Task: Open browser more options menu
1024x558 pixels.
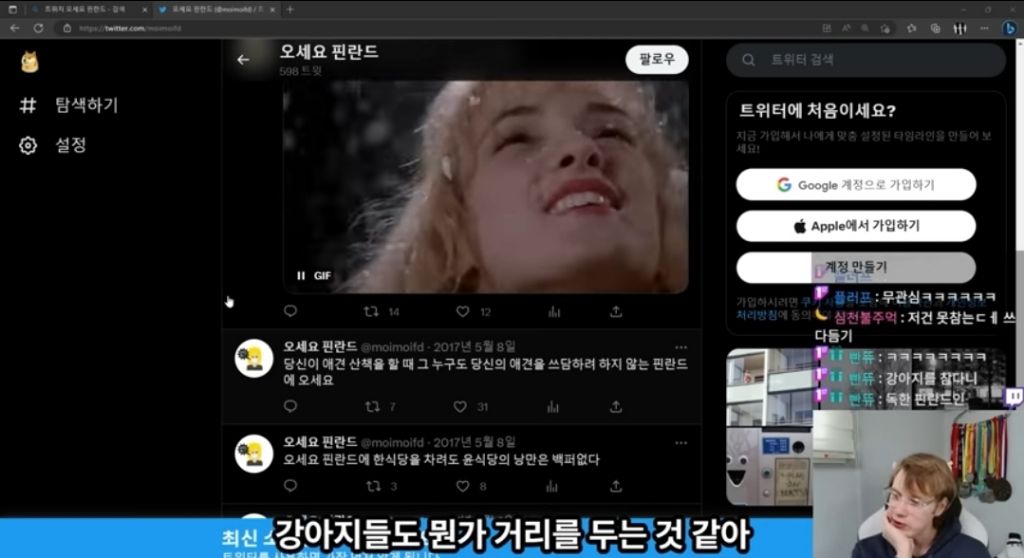Action: click(x=984, y=28)
